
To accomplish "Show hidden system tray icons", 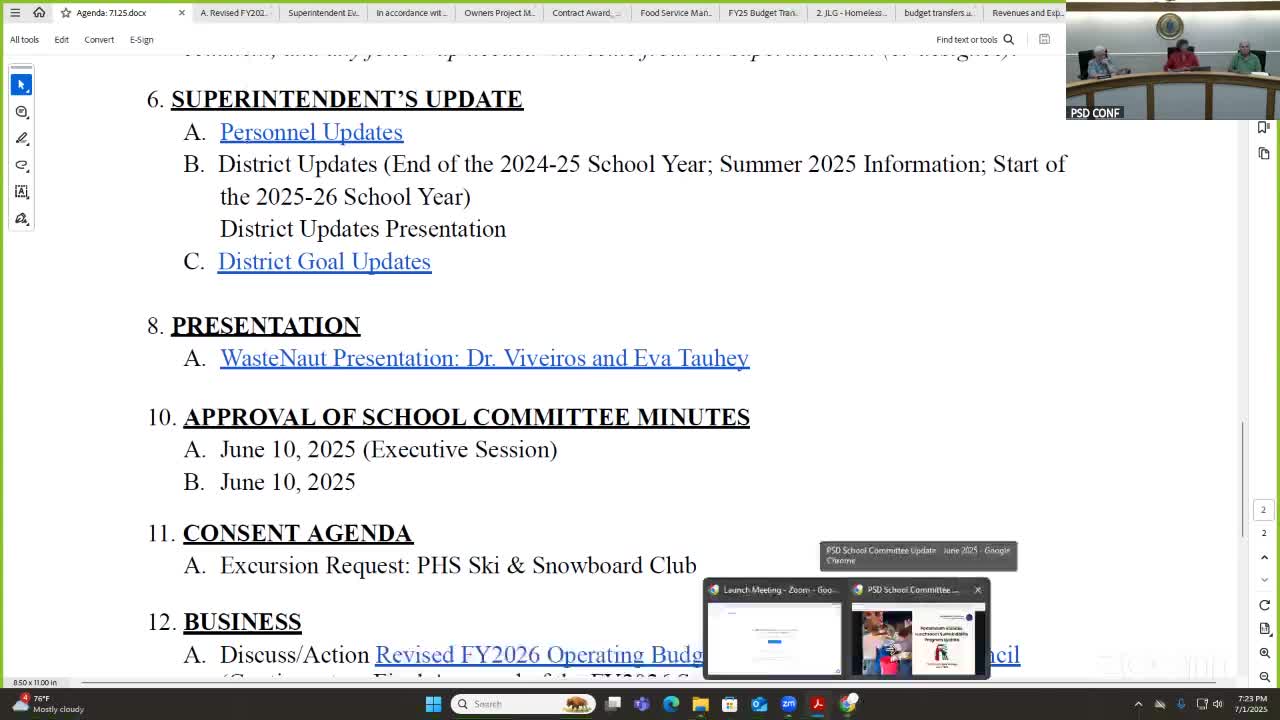I will (x=1138, y=704).
